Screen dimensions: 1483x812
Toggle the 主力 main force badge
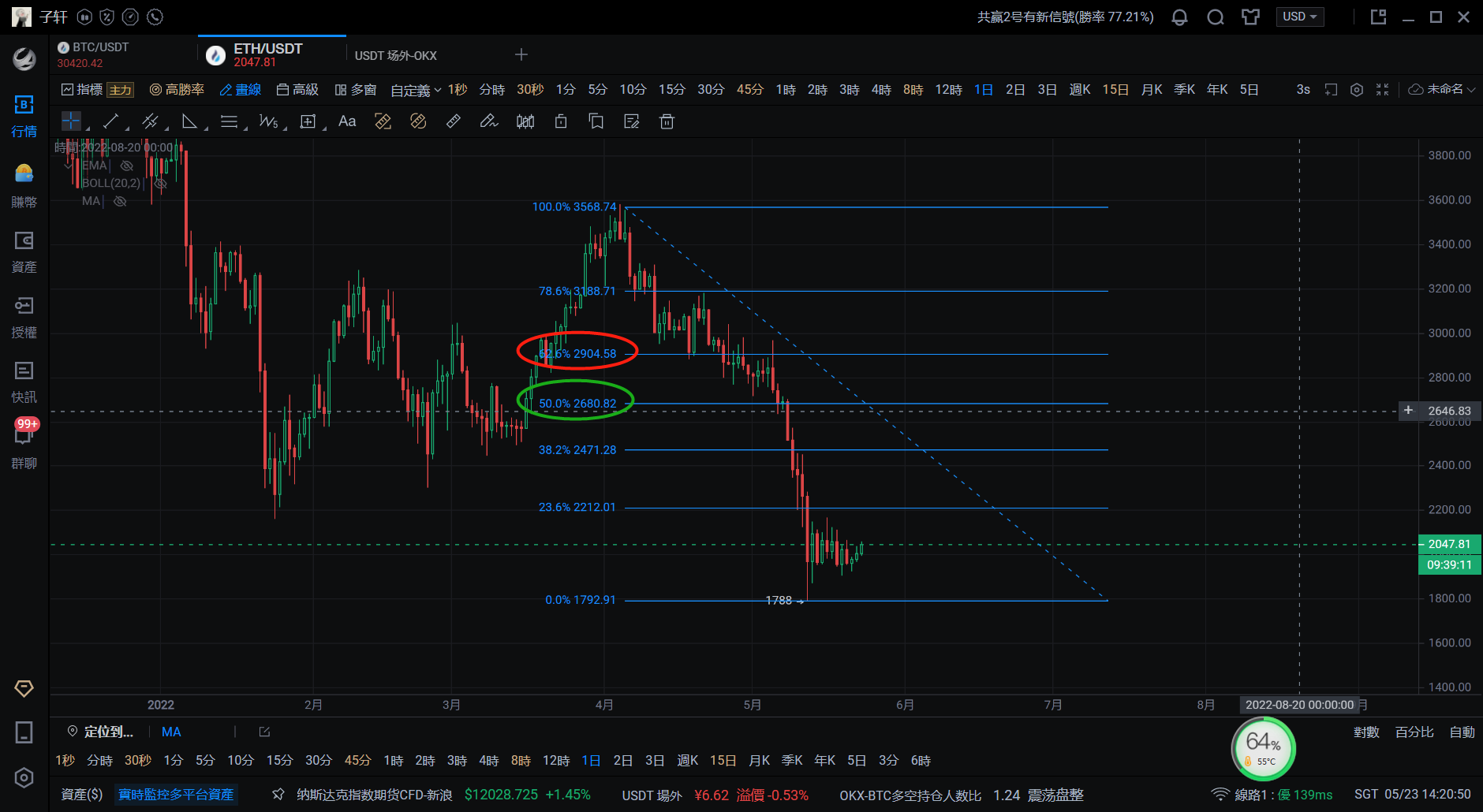(x=121, y=90)
